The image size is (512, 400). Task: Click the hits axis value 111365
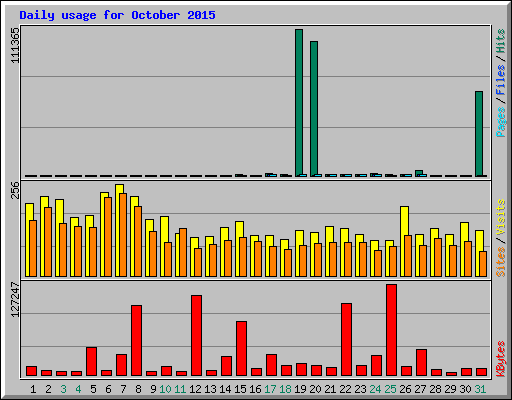(15, 45)
